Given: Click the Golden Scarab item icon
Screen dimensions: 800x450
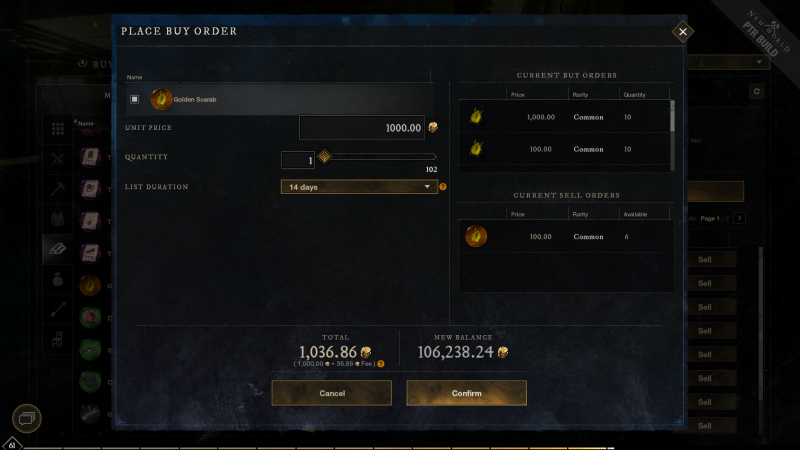Looking at the screenshot, I should (161, 99).
